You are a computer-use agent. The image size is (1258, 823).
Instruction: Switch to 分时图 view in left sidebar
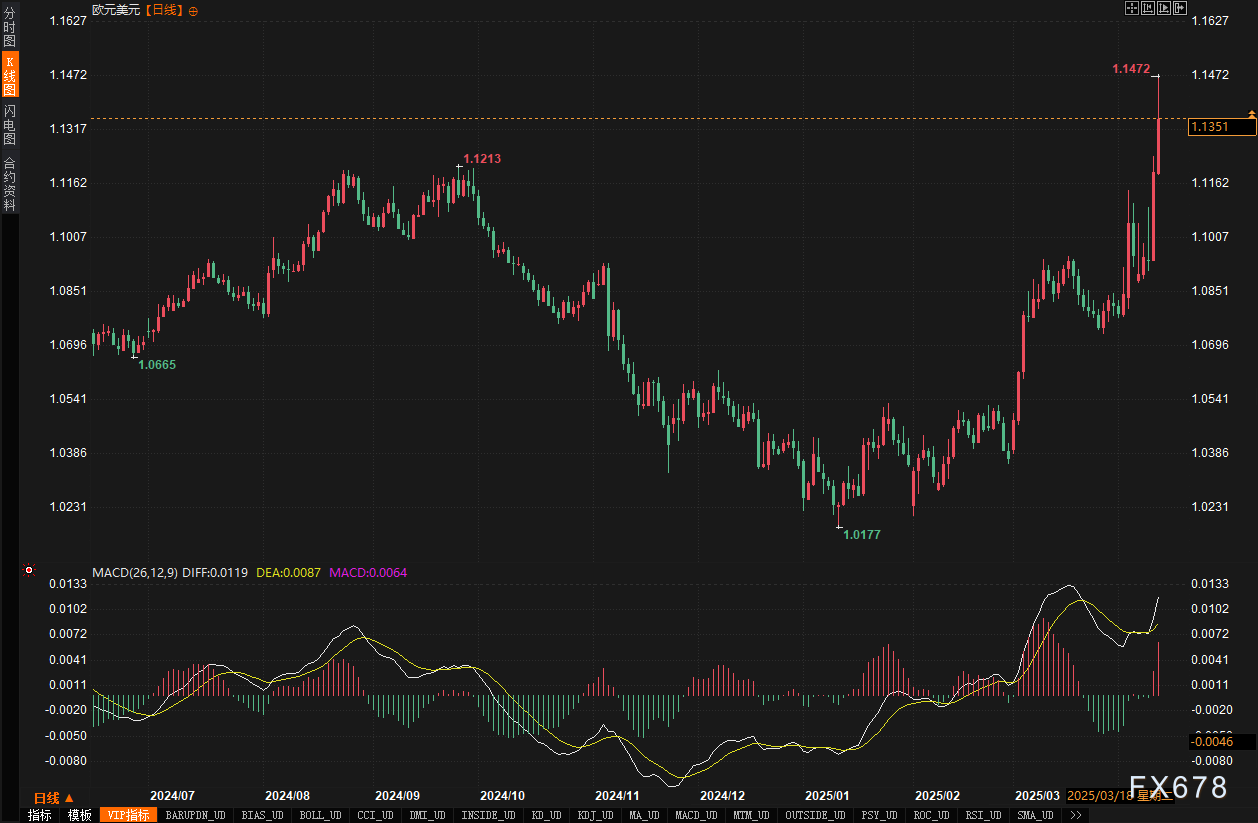10,28
